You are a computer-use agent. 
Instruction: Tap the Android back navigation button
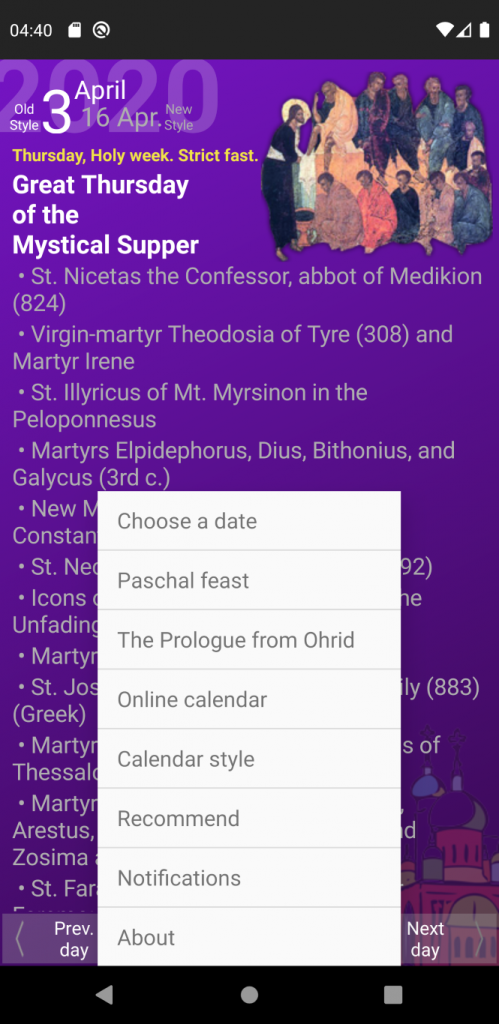tap(105, 994)
